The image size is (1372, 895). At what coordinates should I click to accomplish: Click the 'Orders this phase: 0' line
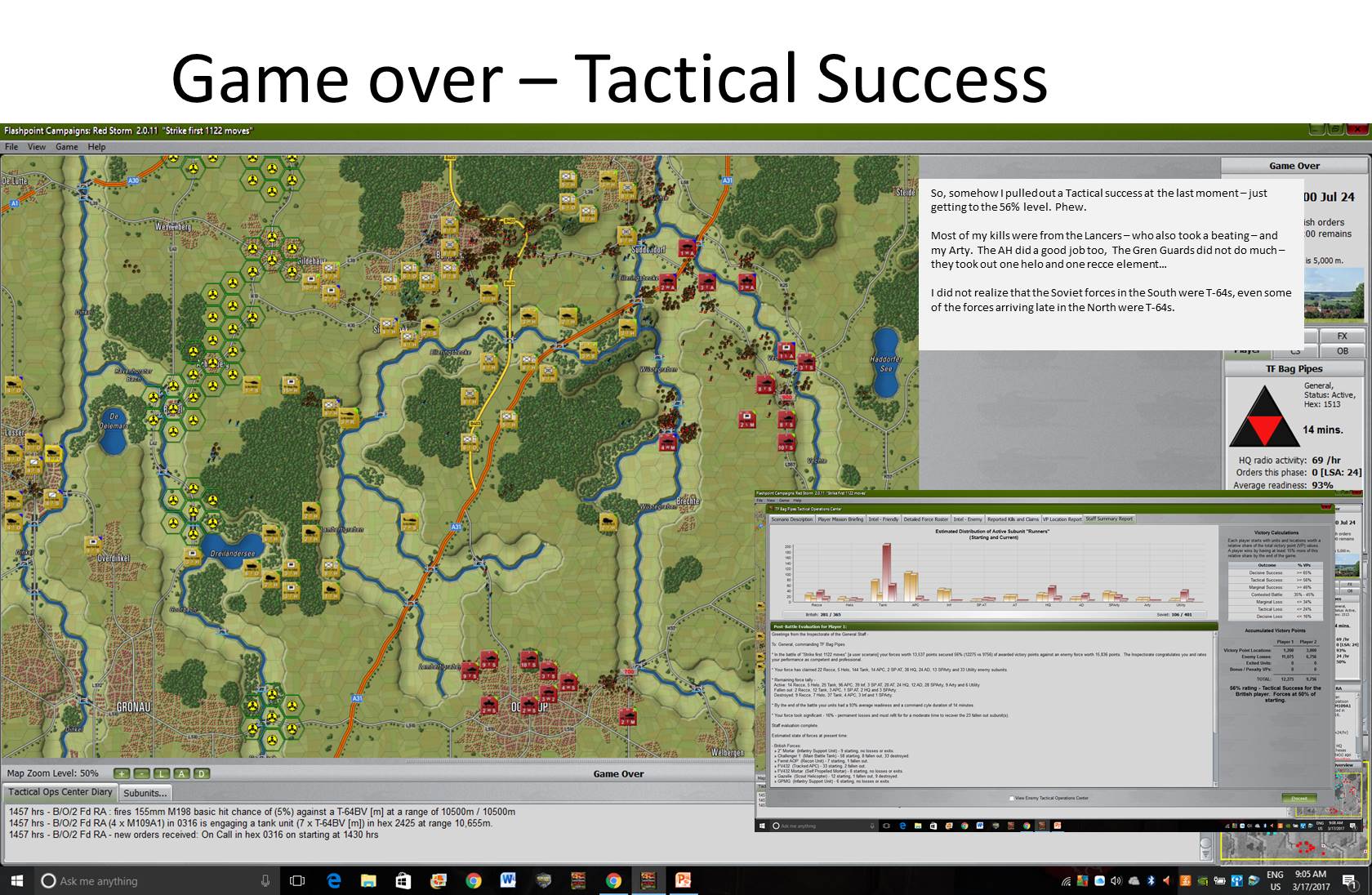(x=1300, y=473)
